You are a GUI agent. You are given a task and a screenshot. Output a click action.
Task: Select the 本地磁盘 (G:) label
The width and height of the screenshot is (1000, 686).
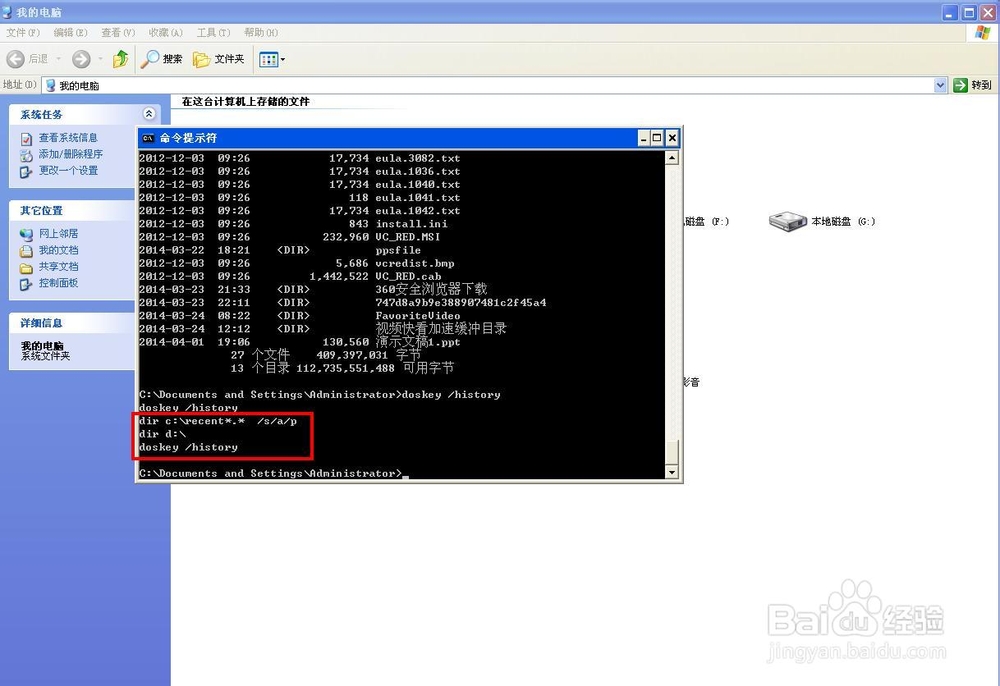[843, 221]
